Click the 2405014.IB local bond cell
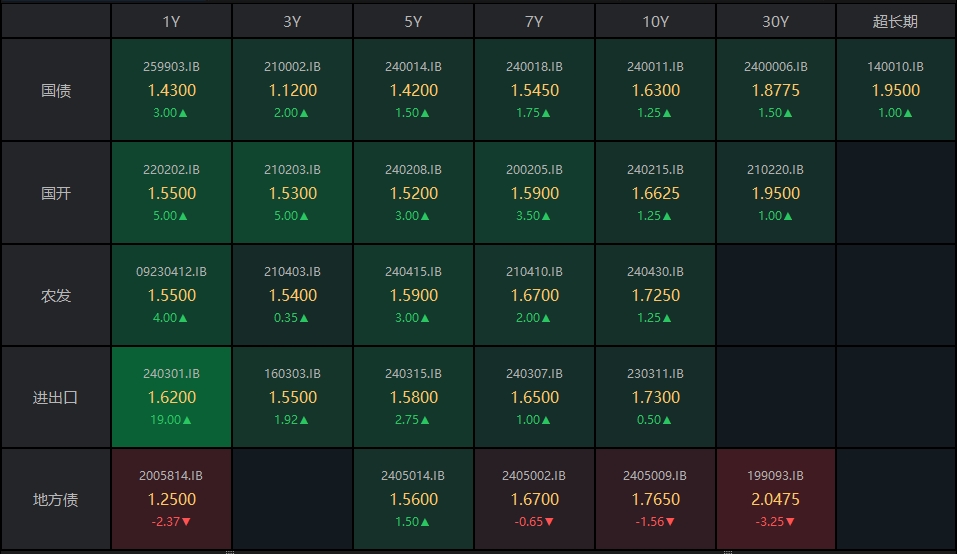Image resolution: width=957 pixels, height=554 pixels. tap(413, 499)
